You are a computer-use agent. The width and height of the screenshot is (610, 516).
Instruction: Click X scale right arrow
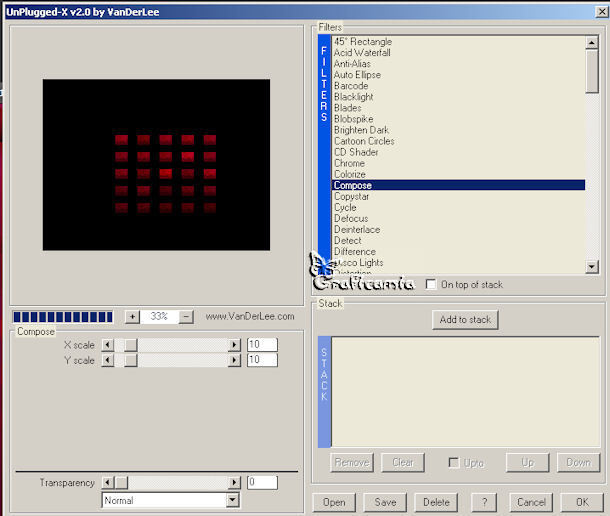point(234,345)
